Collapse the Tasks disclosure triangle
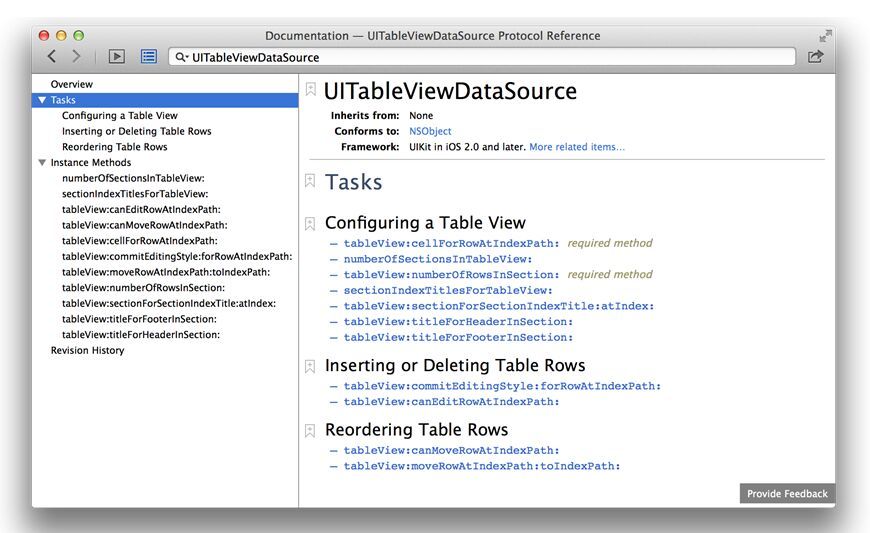This screenshot has width=870, height=533. tap(42, 100)
